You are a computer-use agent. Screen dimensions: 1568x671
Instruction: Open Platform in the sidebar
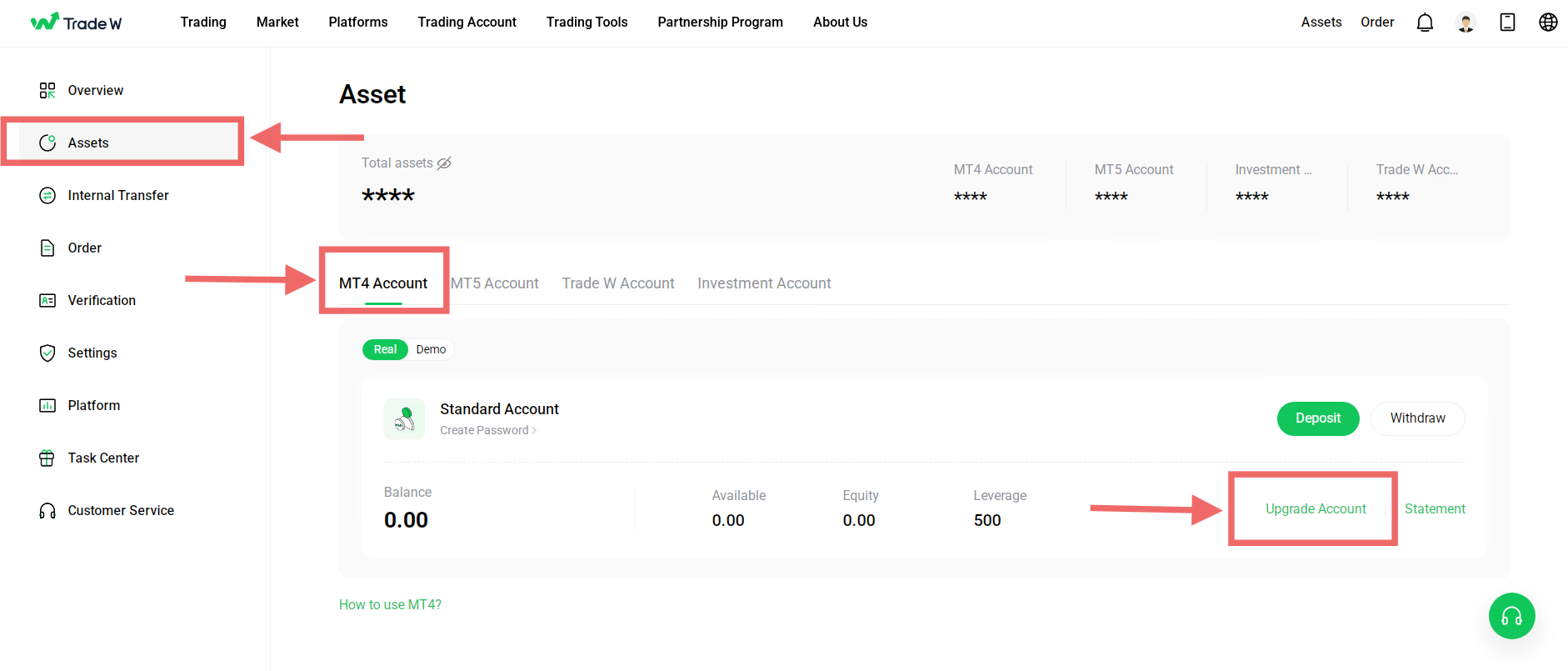[x=94, y=405]
